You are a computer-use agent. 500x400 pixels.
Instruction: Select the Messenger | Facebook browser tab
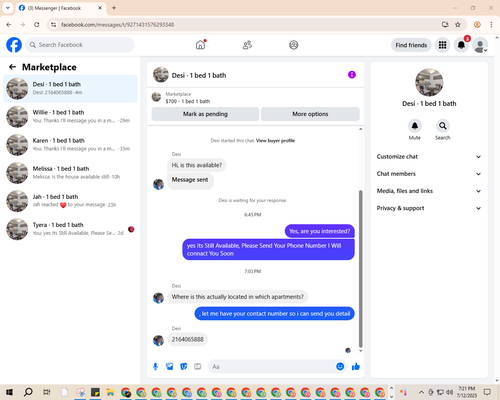61,8
